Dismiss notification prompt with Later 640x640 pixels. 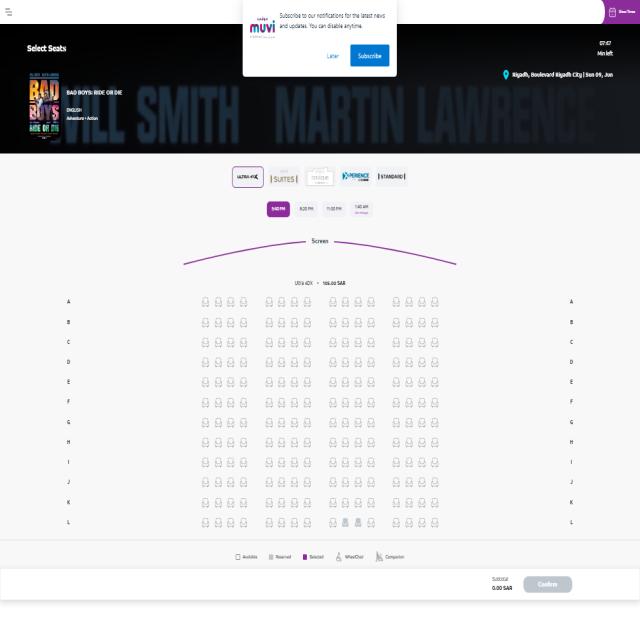click(333, 56)
